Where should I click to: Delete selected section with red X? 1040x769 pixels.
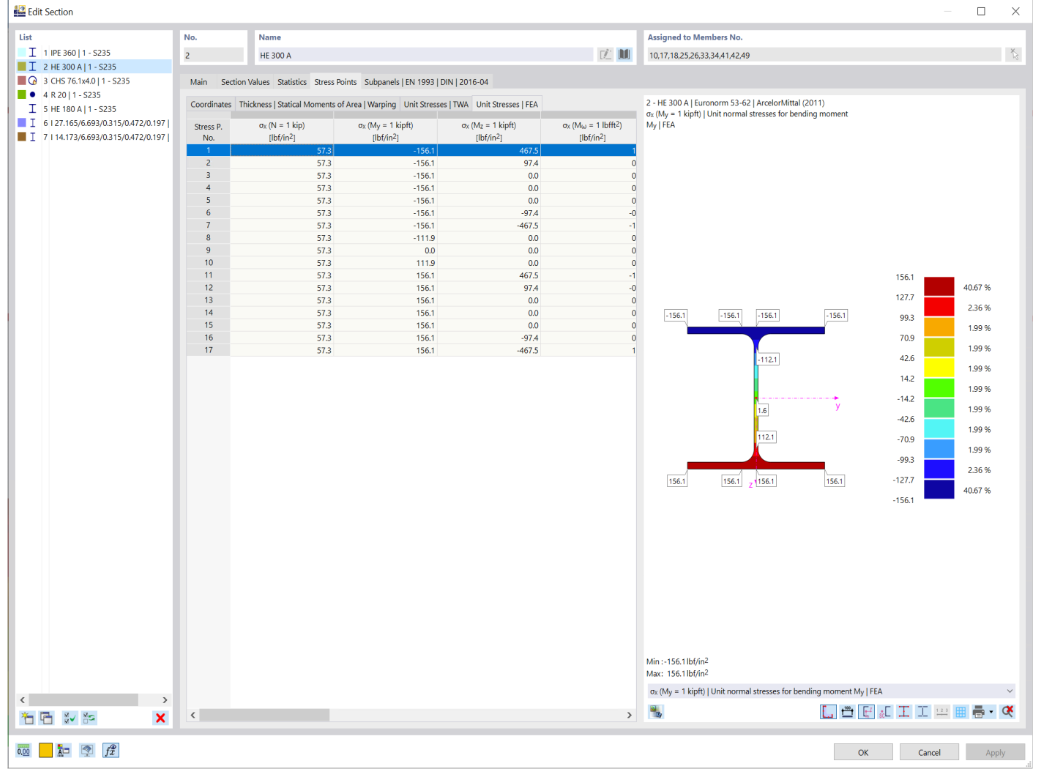pos(160,718)
